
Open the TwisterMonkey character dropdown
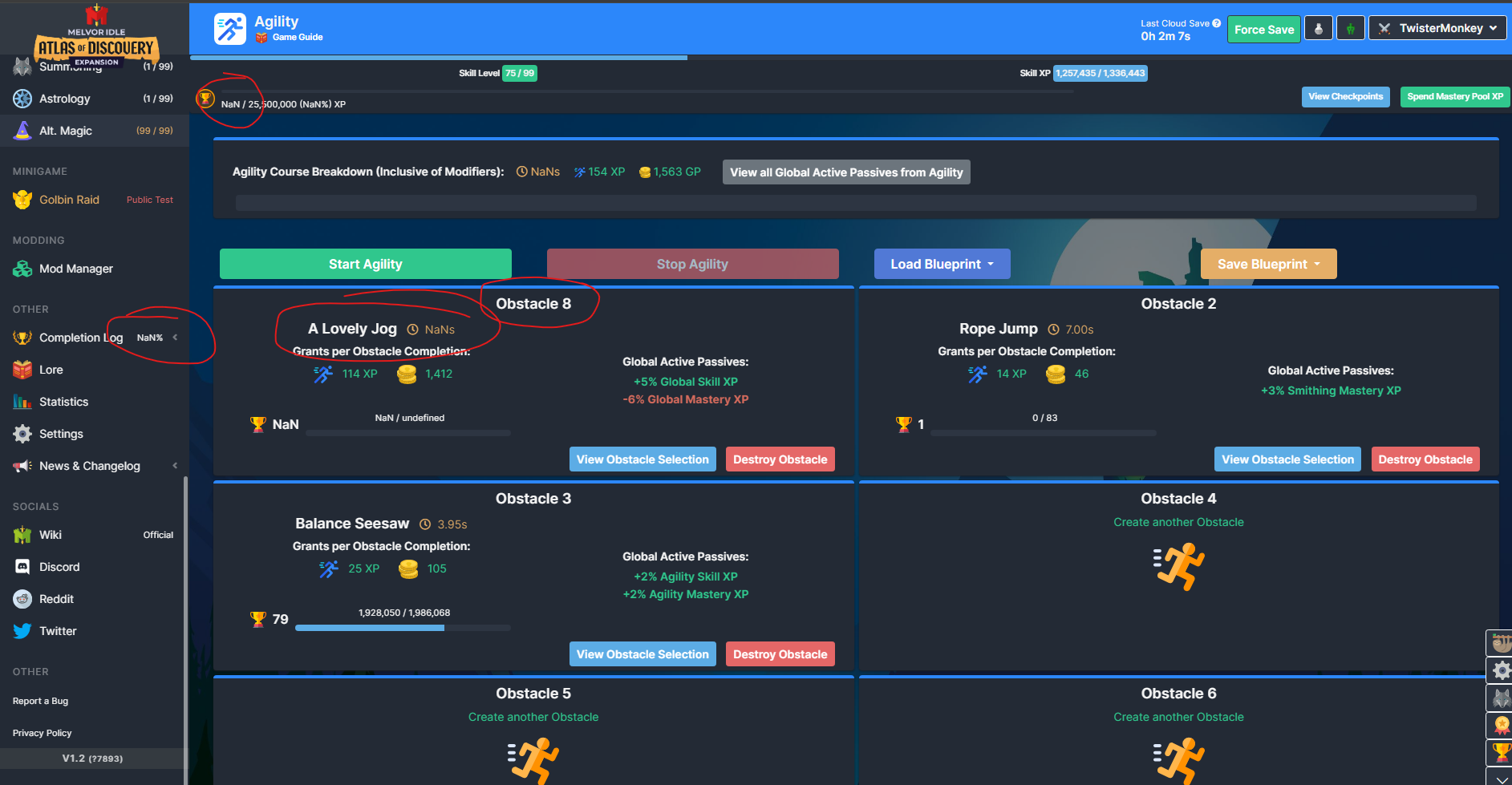pos(1437,27)
